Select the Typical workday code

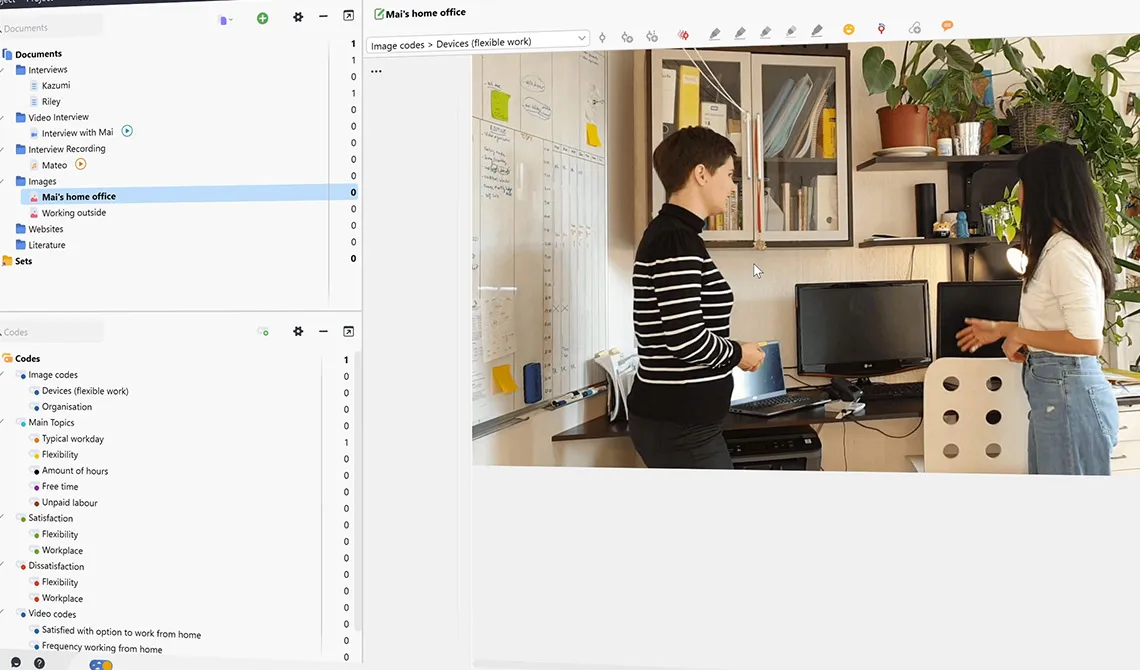(x=73, y=439)
